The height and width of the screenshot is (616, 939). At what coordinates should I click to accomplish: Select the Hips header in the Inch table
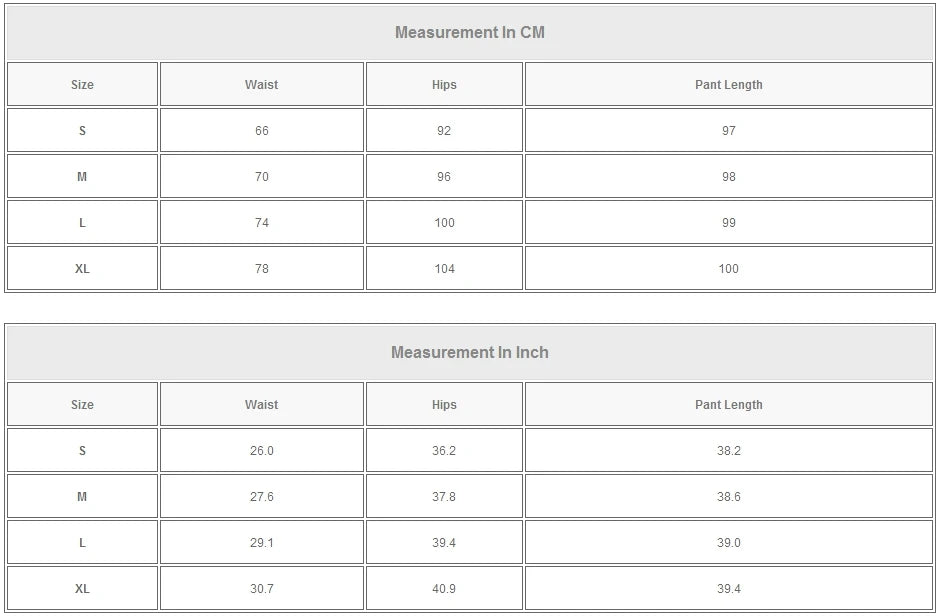(x=444, y=405)
